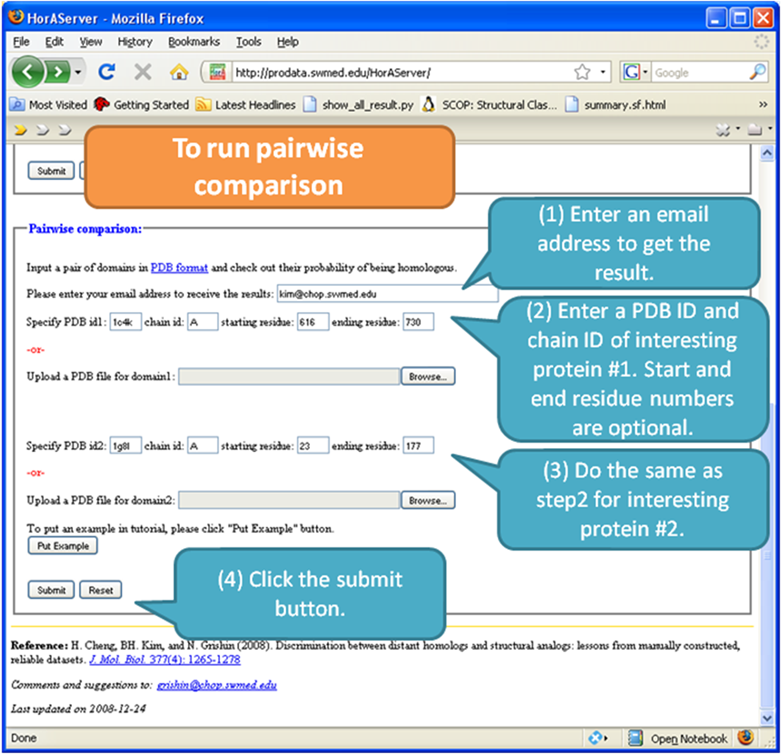Image resolution: width=781 pixels, height=754 pixels.
Task: Click the Stop loading X icon
Action: click(142, 73)
